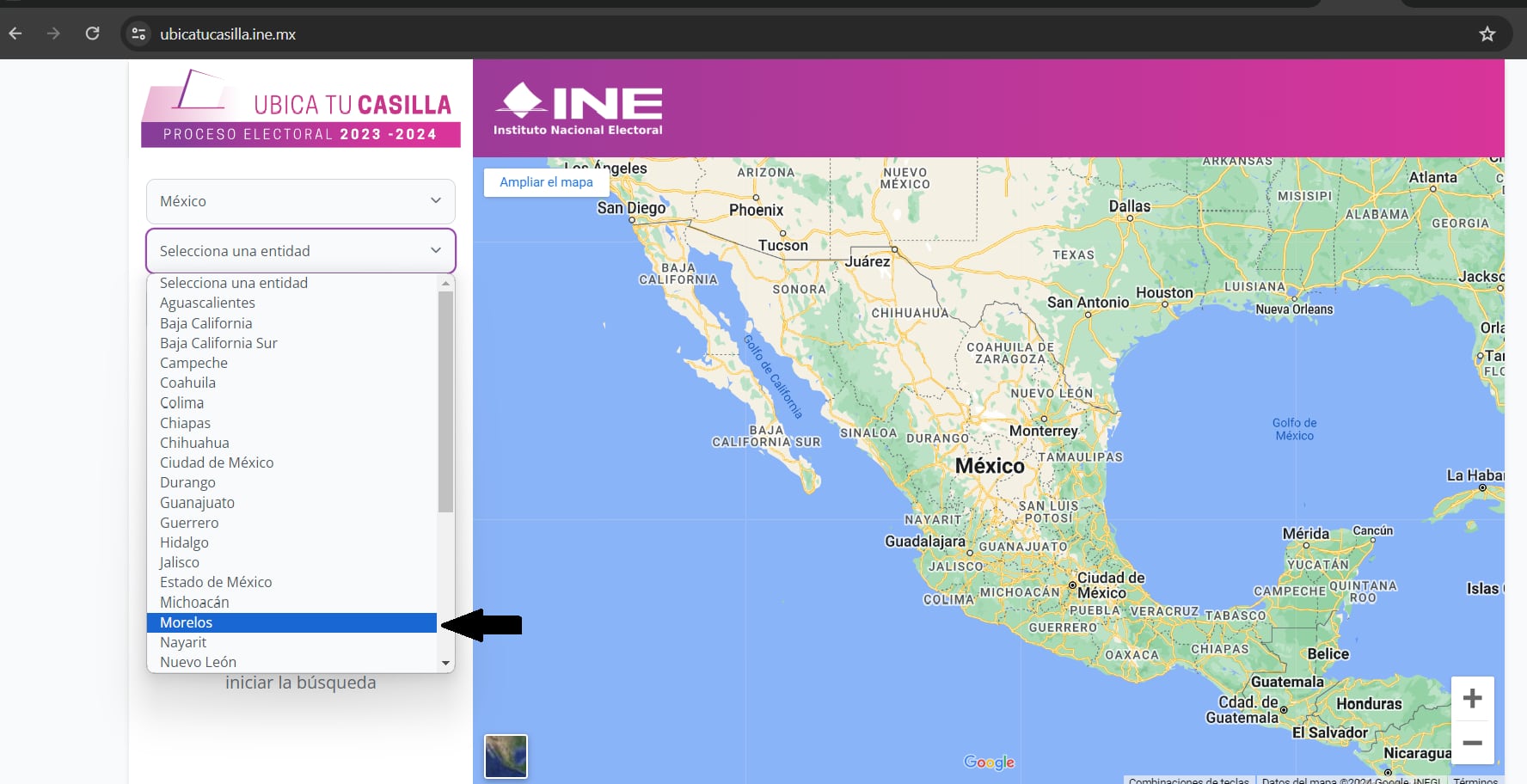Click the INE logo in header
This screenshot has width=1527, height=784.
[x=578, y=109]
